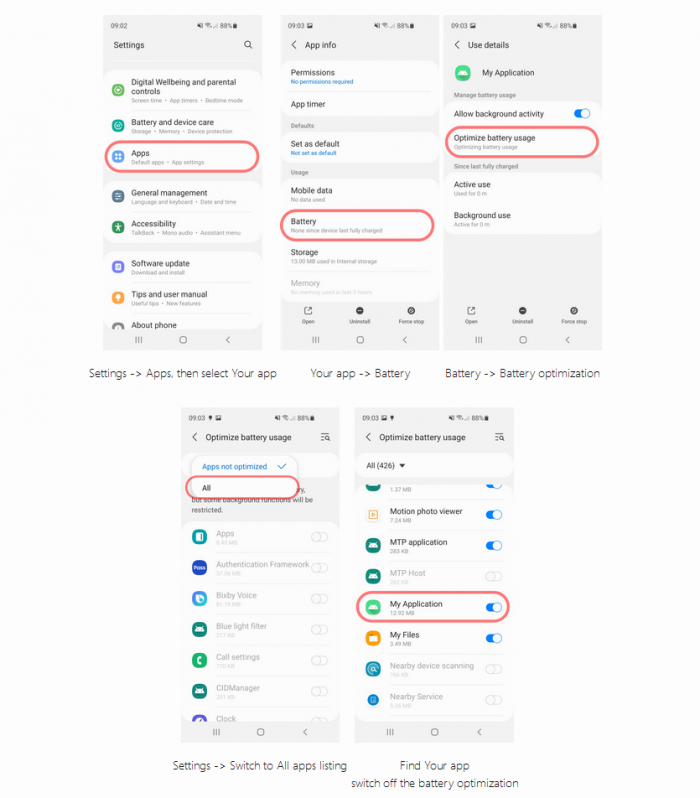Tap the 'No permissions required' blue text
This screenshot has height=798, width=700.
click(x=322, y=81)
